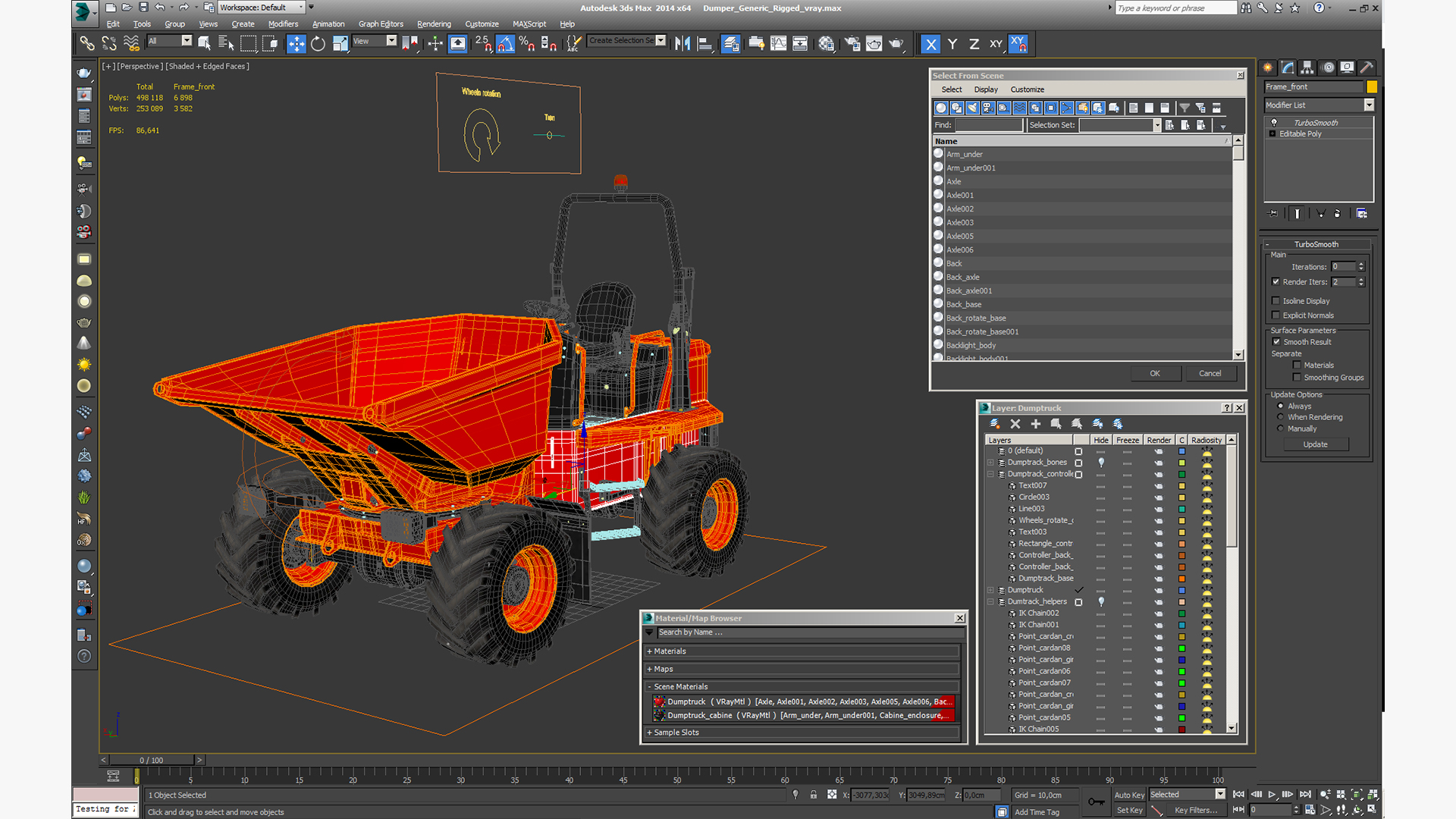Open the Align tool

point(704,44)
